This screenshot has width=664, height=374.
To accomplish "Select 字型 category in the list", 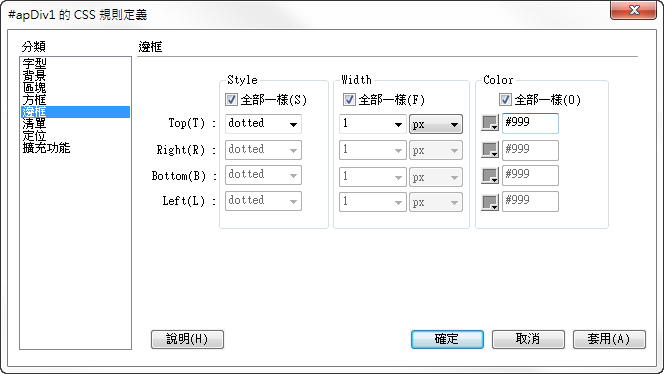I will pyautogui.click(x=34, y=64).
